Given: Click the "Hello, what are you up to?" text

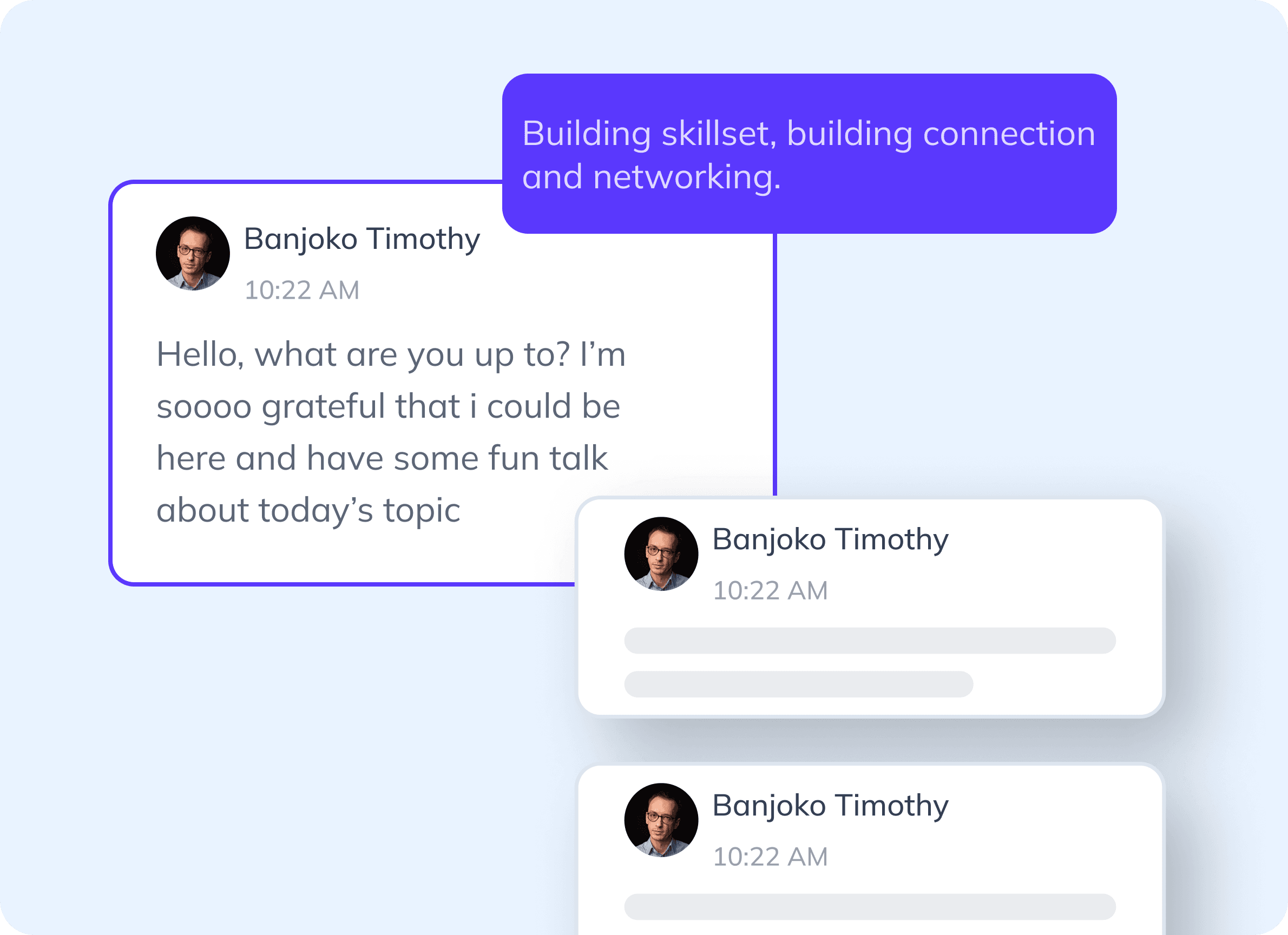Looking at the screenshot, I should point(363,355).
